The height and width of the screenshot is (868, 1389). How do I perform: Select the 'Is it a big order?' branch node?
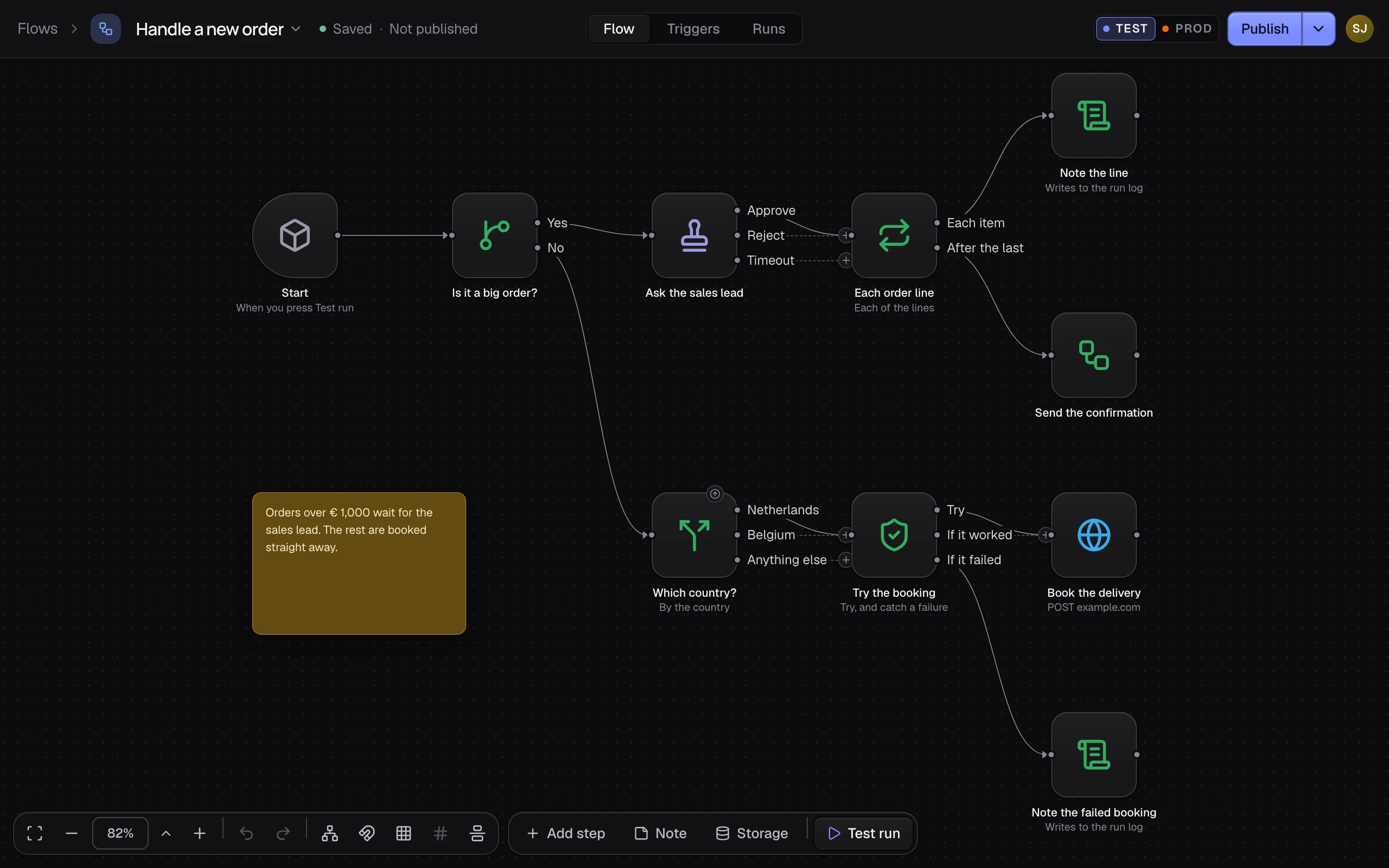point(495,235)
